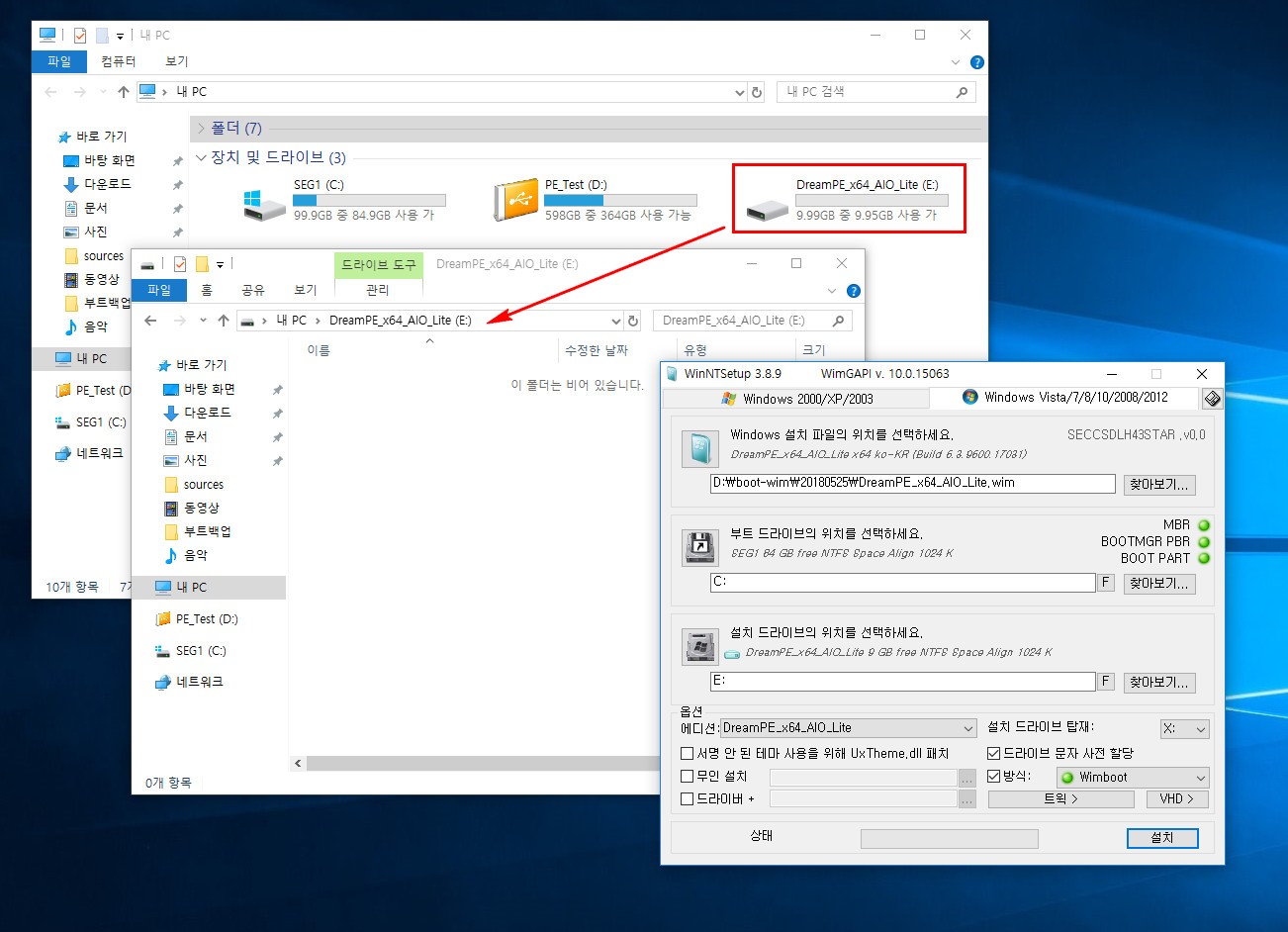
Task: Open SEG1 (C:) drive in back My PC window
Action: 342,200
